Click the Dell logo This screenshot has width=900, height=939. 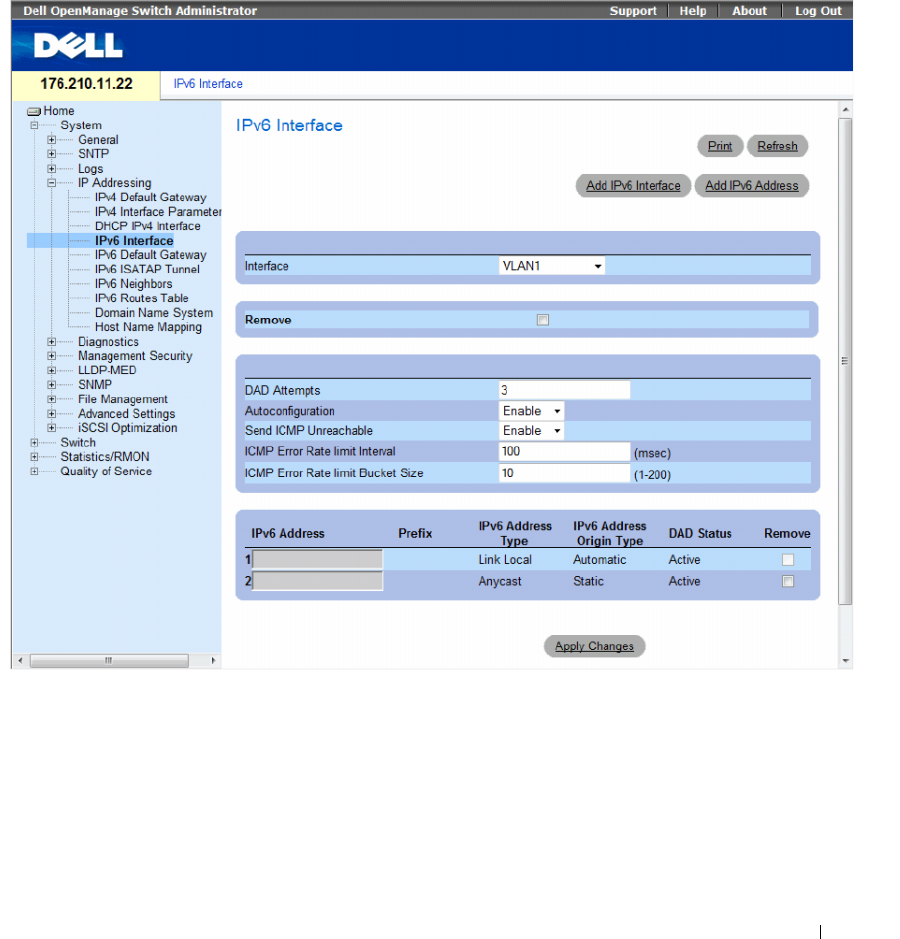click(78, 46)
